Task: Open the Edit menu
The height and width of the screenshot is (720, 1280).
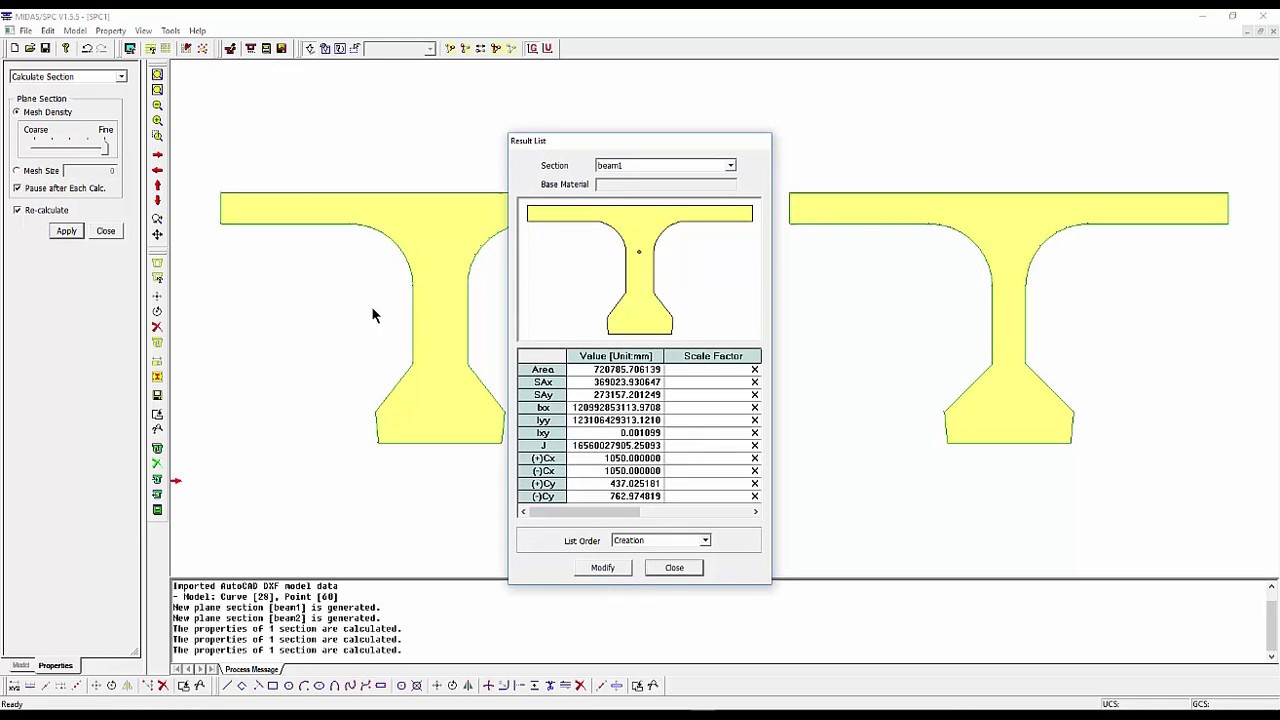Action: [48, 31]
